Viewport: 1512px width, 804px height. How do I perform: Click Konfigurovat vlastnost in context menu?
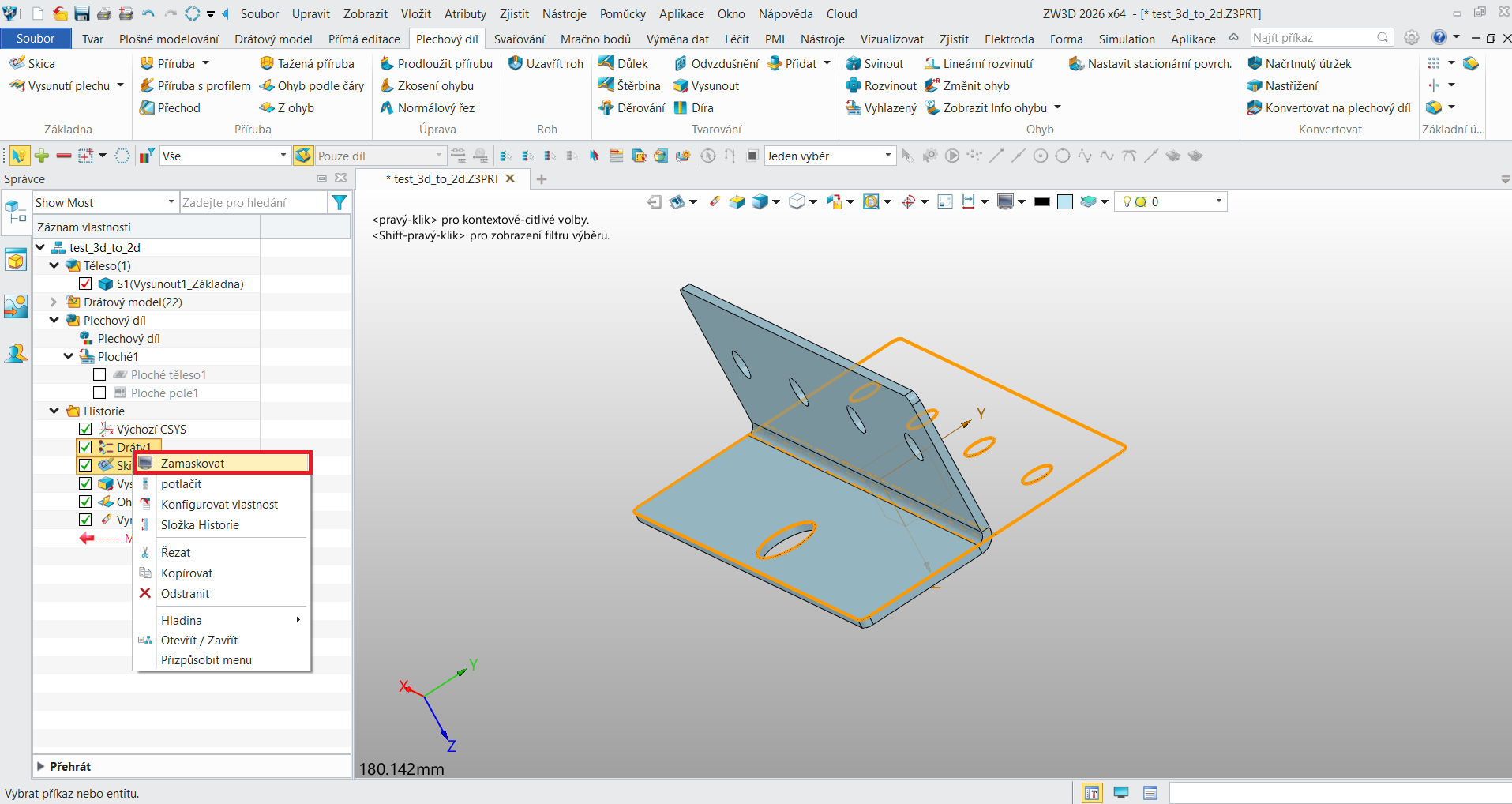pyautogui.click(x=222, y=504)
